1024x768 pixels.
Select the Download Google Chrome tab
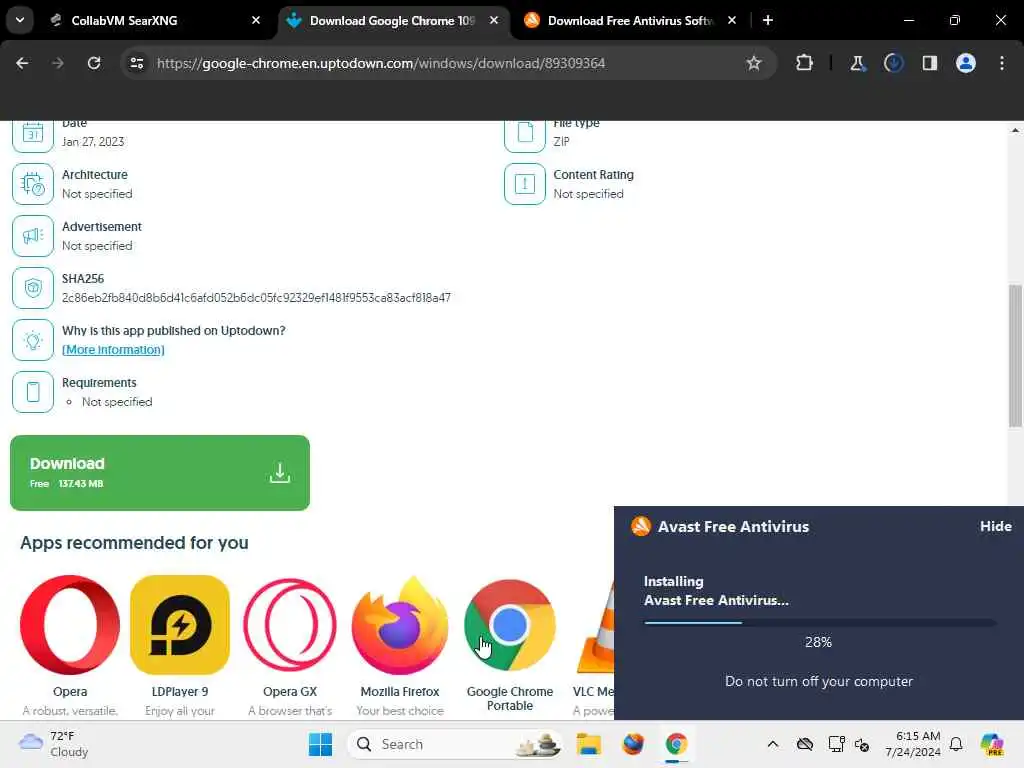point(392,21)
